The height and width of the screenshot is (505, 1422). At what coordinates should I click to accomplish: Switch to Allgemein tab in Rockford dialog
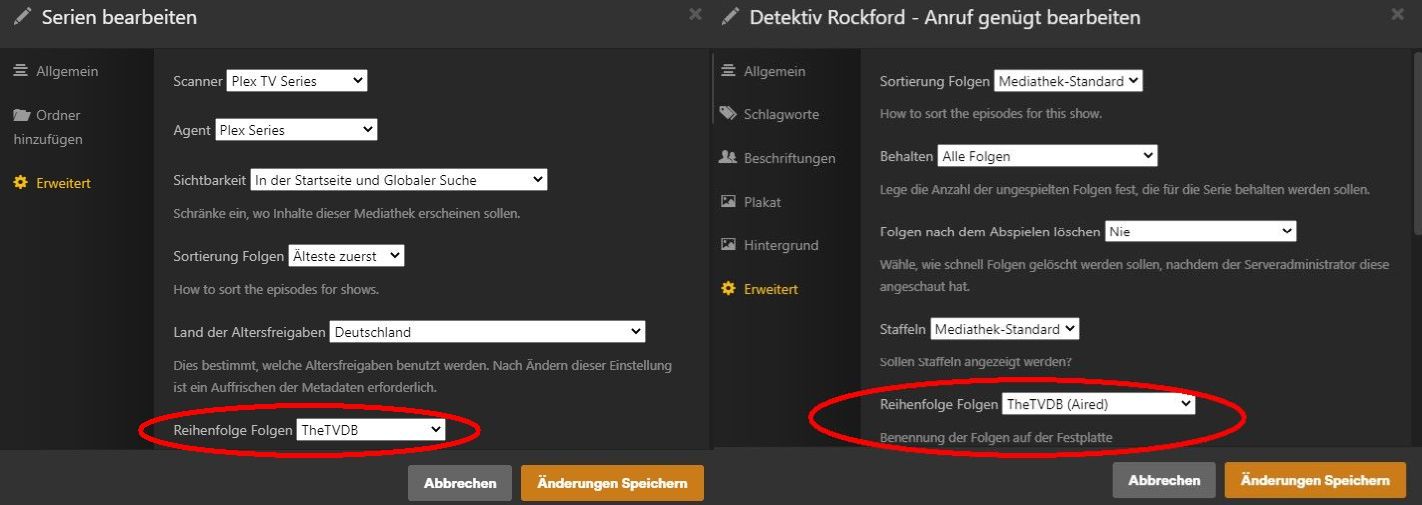[774, 71]
